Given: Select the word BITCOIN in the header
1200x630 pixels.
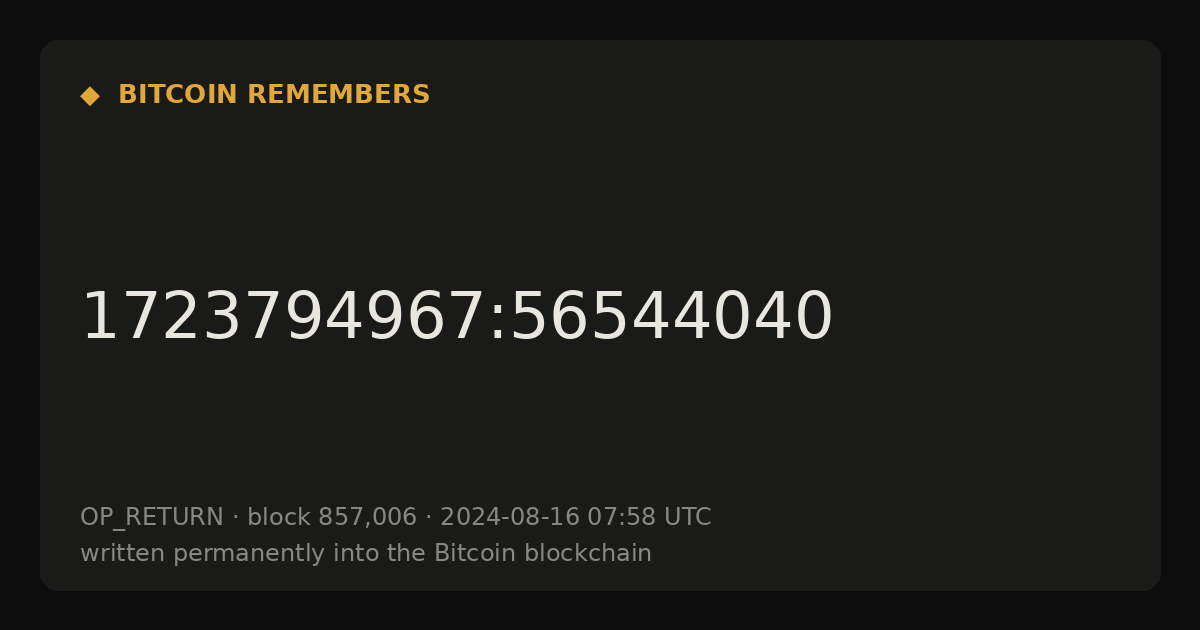Looking at the screenshot, I should coord(179,95).
